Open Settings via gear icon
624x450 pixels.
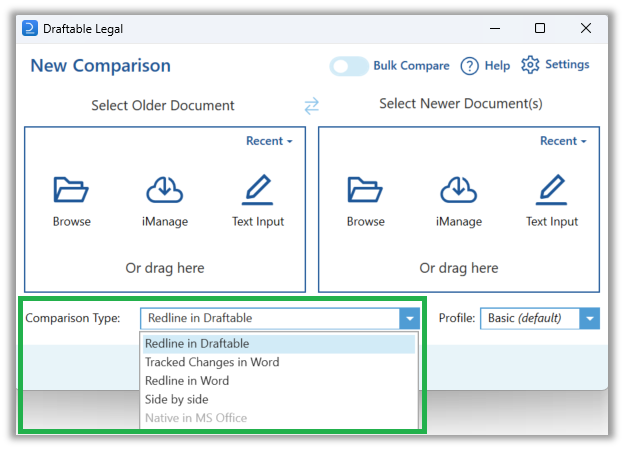pyautogui.click(x=530, y=65)
